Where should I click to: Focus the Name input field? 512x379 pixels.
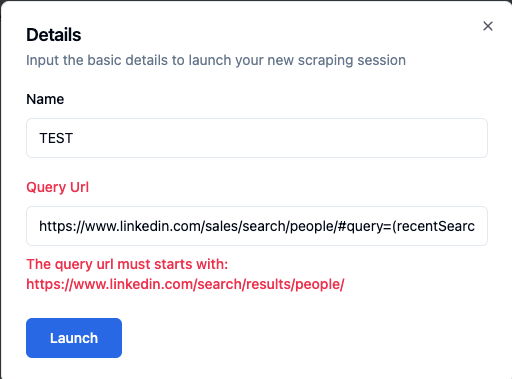[257, 138]
